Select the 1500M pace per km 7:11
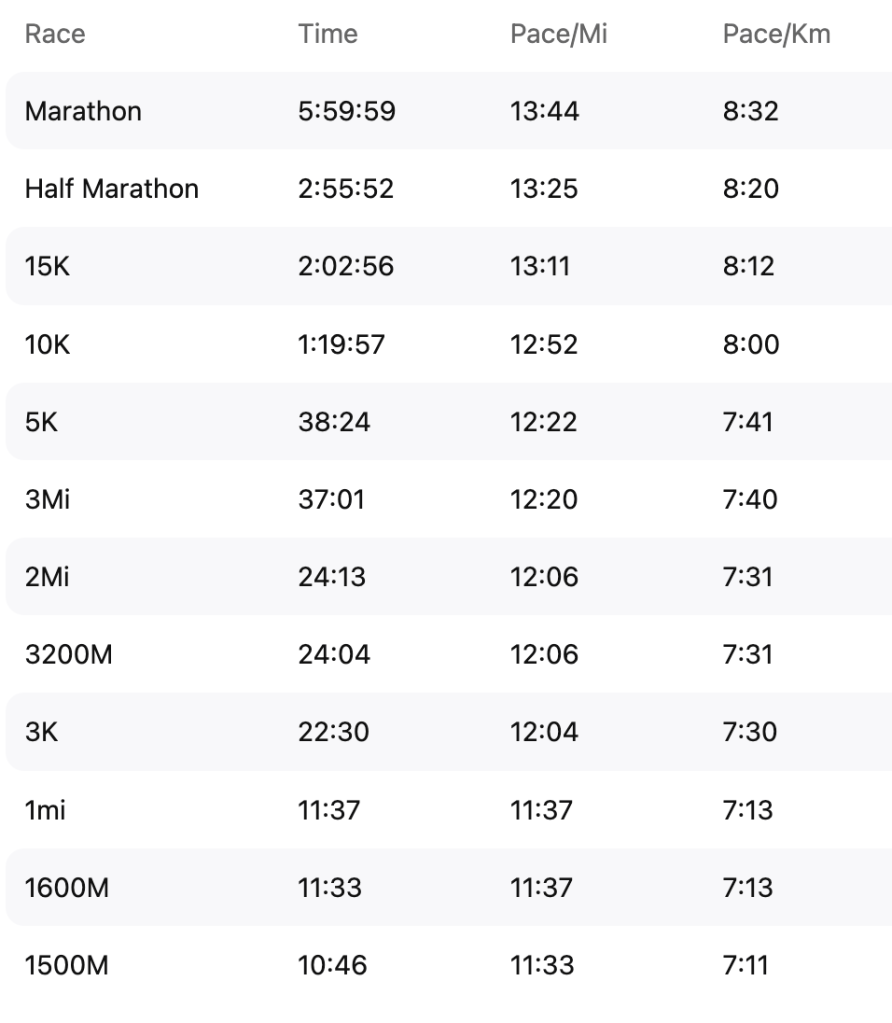 (746, 965)
